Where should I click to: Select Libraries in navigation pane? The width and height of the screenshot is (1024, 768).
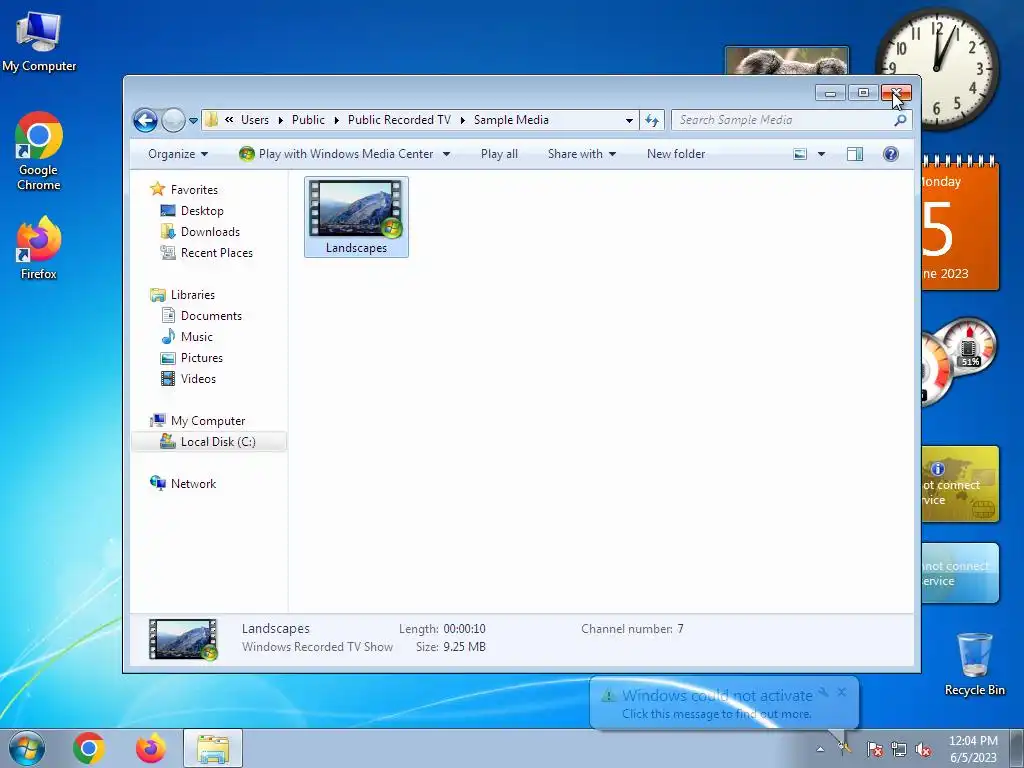193,295
